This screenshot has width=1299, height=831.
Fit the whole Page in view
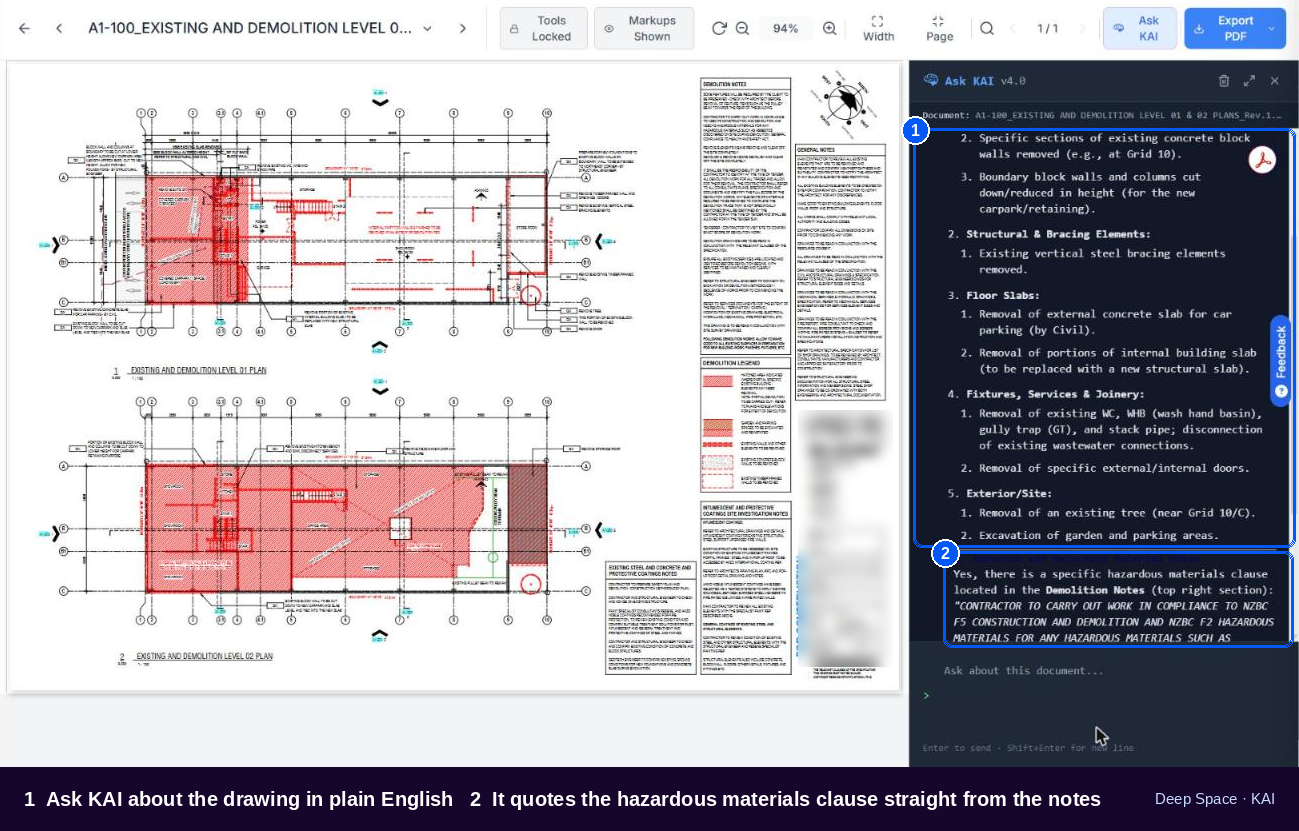pyautogui.click(x=939, y=28)
